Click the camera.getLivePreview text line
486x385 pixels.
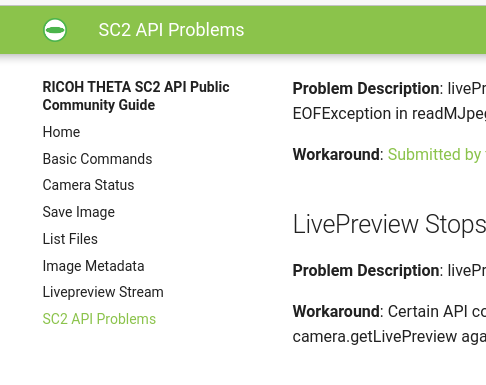389,337
